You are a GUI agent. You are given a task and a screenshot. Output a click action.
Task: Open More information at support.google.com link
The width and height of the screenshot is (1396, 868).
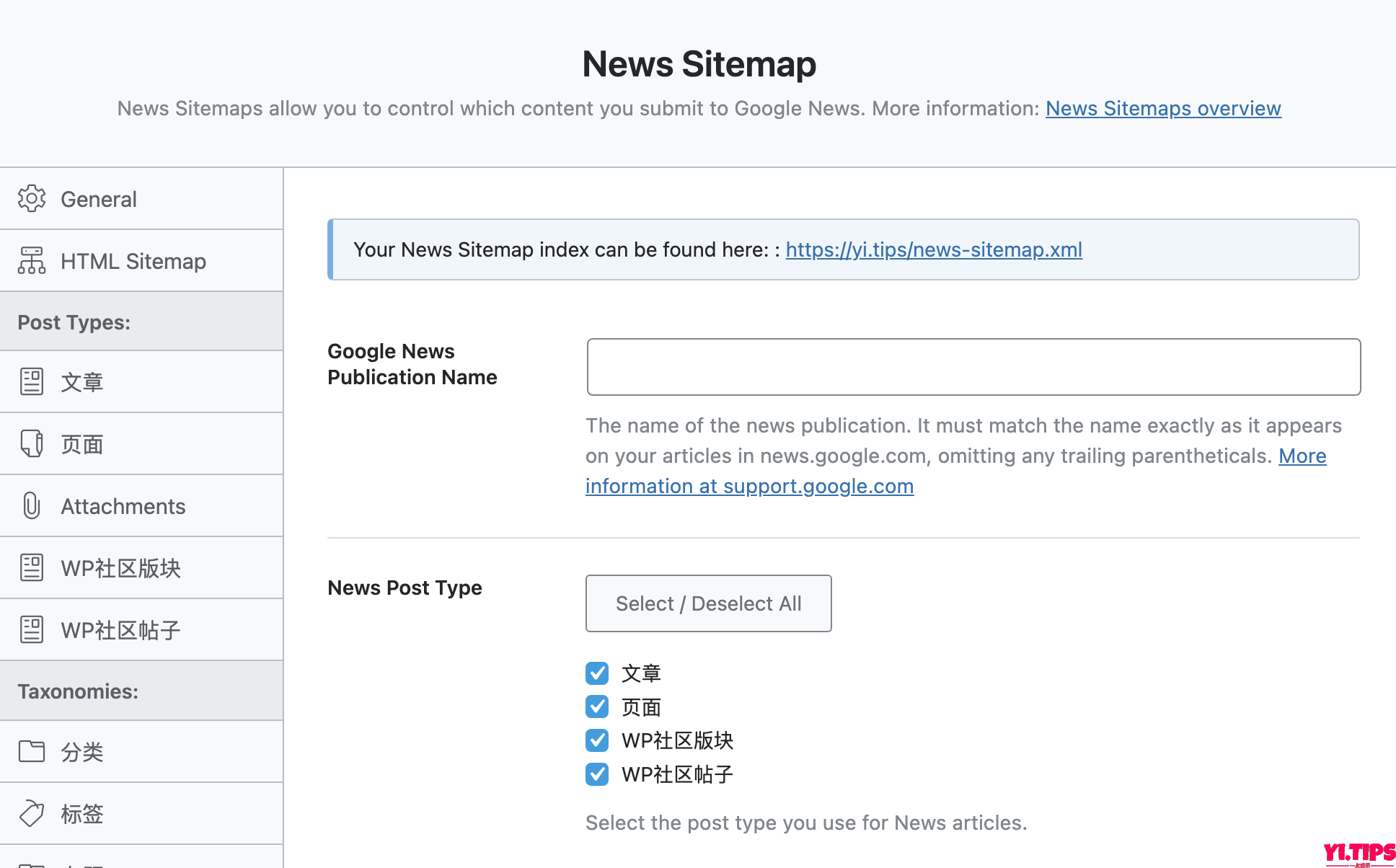click(x=750, y=486)
